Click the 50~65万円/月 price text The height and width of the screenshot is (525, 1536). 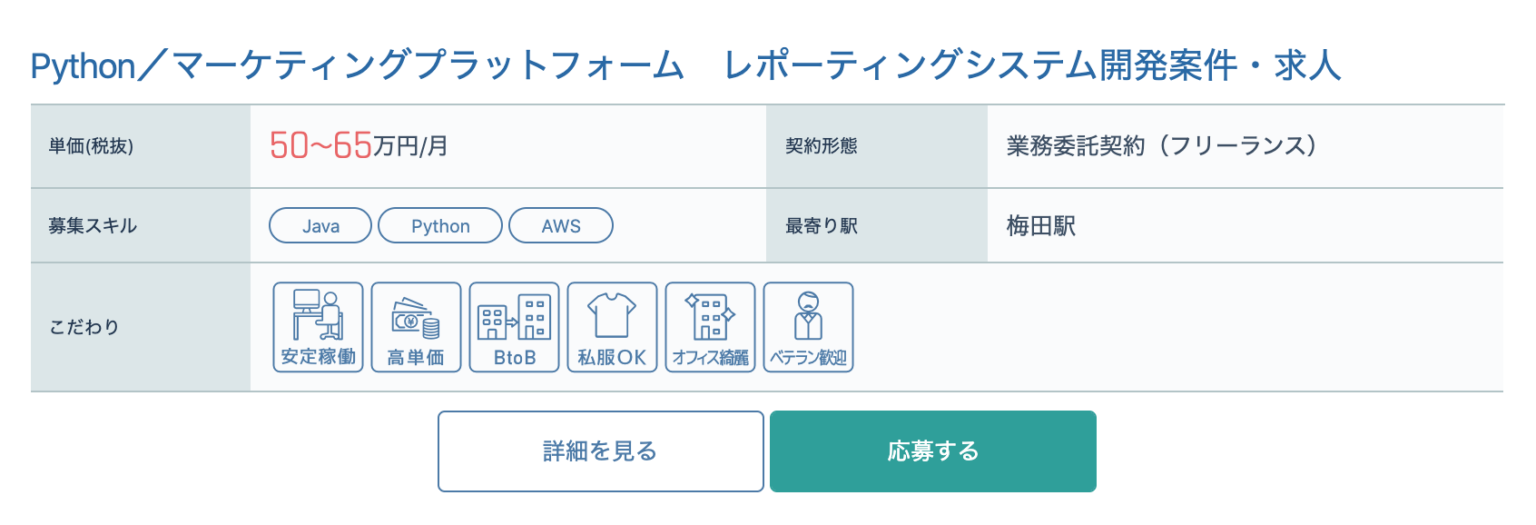(359, 146)
